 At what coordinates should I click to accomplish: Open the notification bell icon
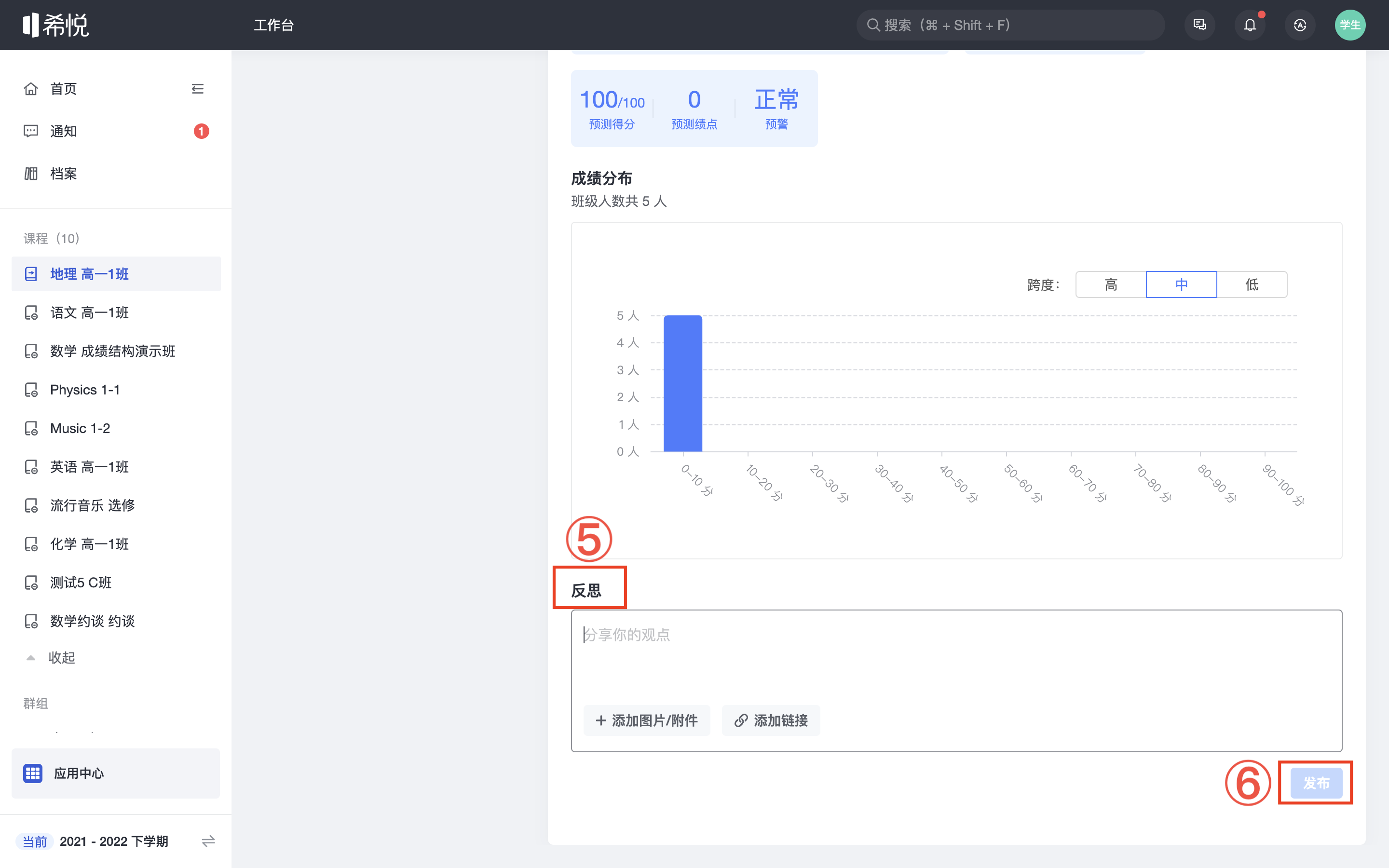coord(1250,25)
